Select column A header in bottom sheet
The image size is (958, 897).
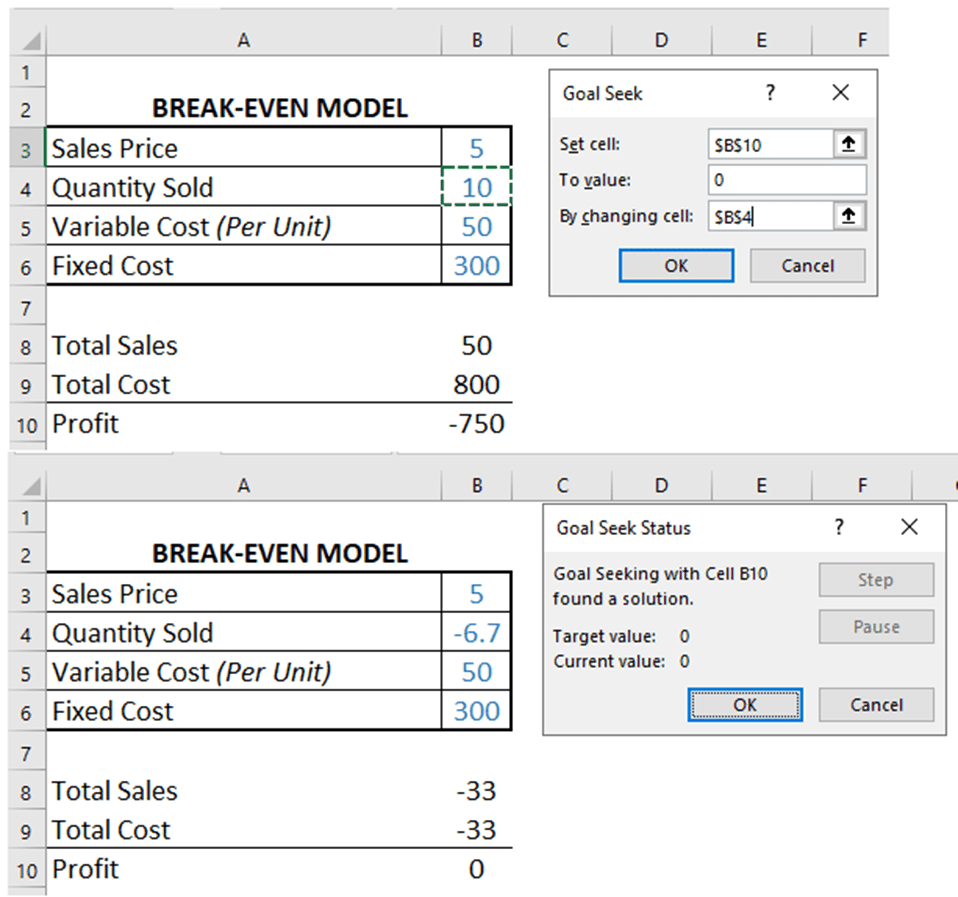(x=244, y=486)
